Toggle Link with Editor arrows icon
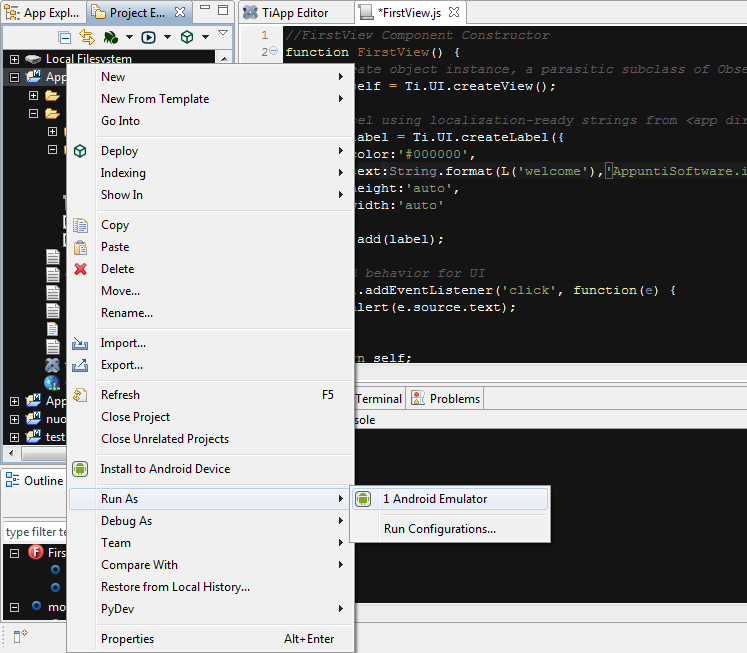The image size is (747, 653). click(x=87, y=37)
